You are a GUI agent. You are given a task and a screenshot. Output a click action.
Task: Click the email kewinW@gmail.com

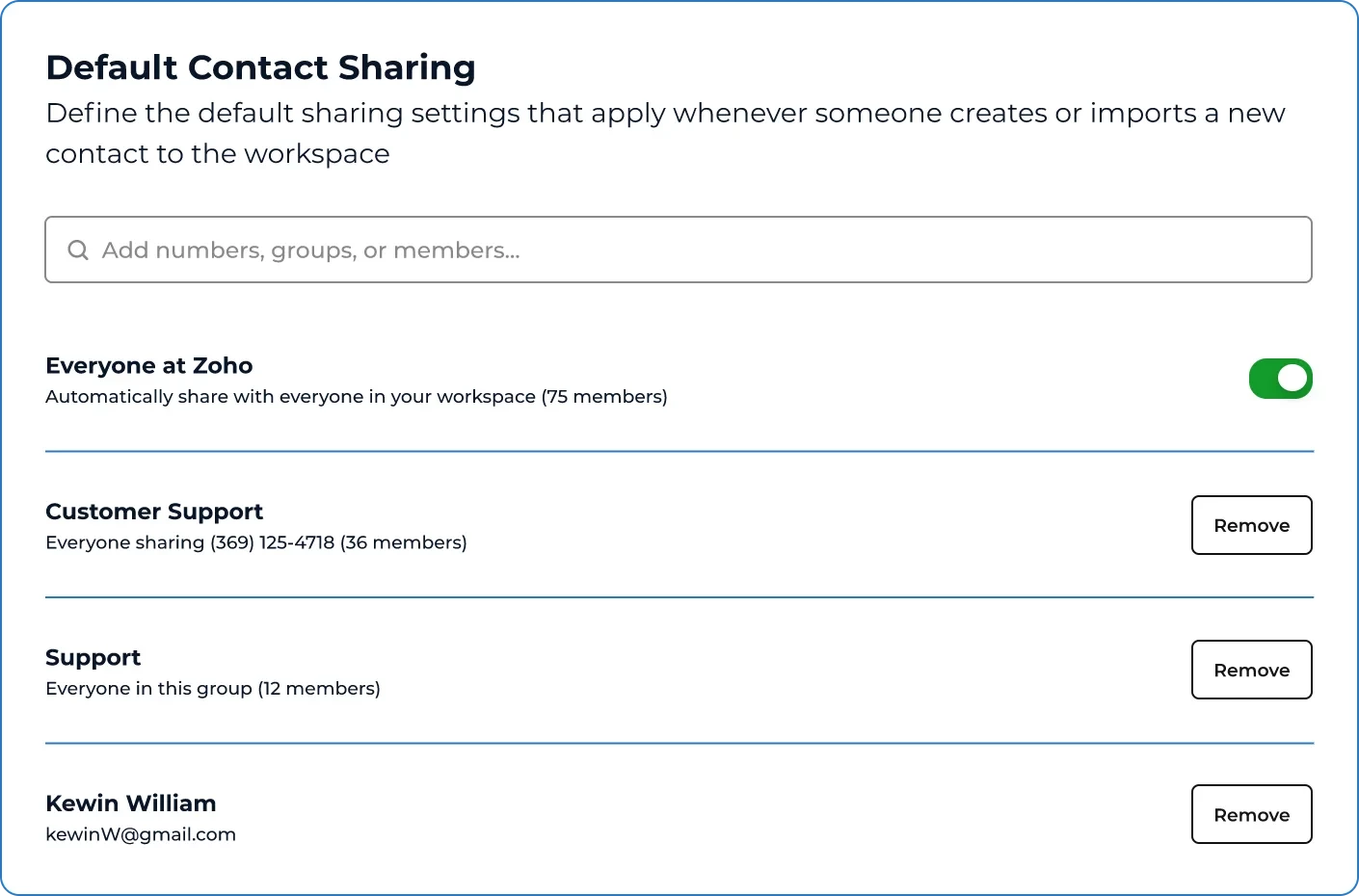coord(140,834)
